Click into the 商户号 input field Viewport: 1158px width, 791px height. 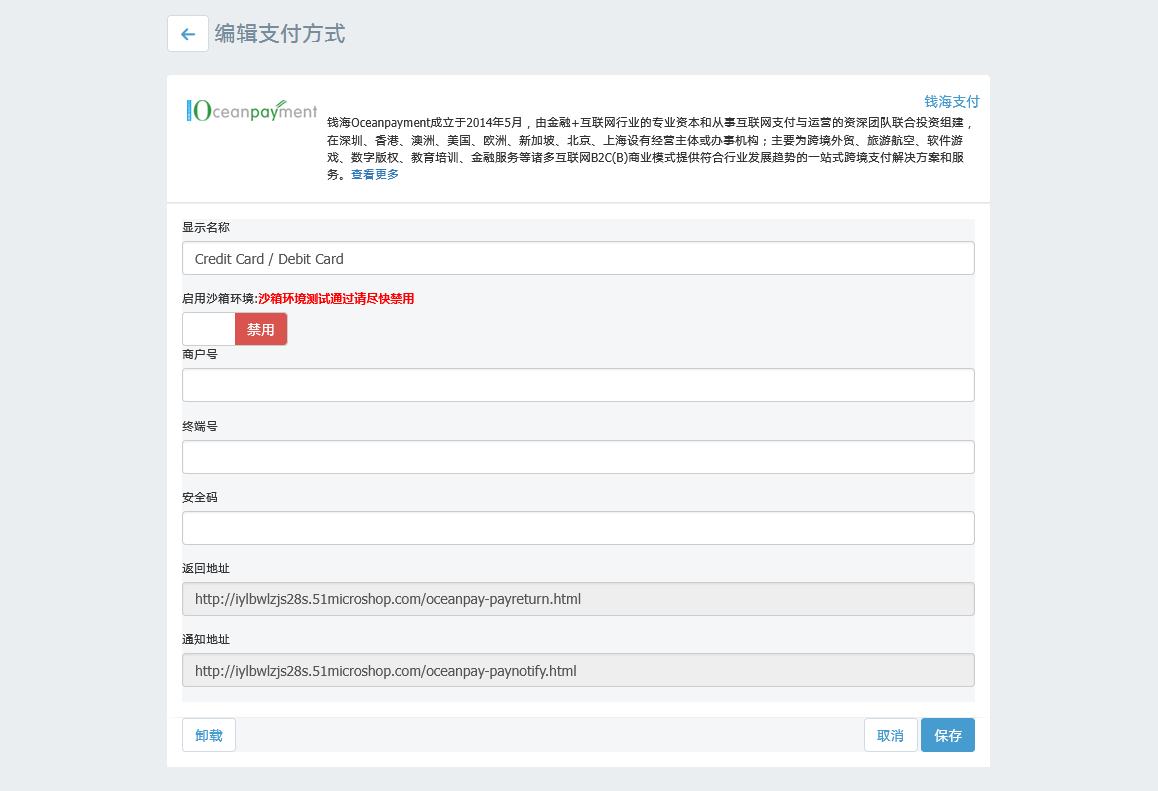click(578, 385)
